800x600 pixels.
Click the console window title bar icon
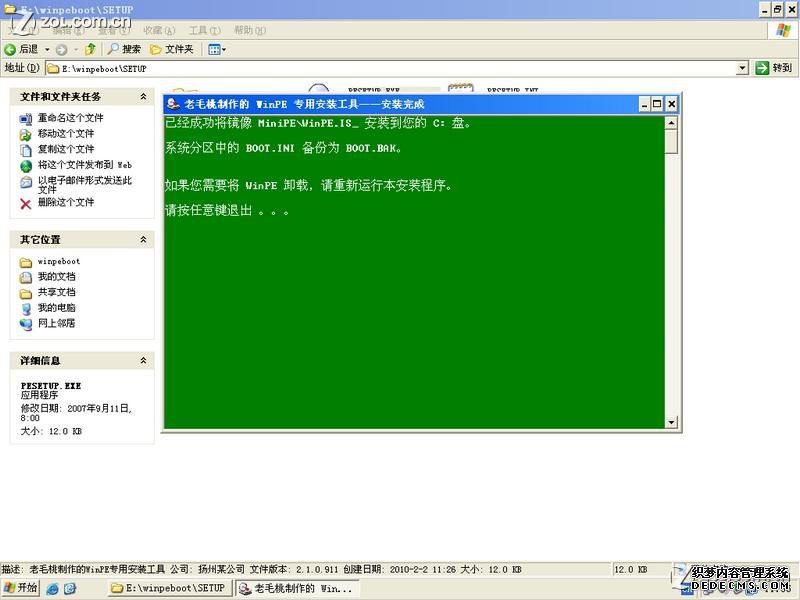tap(173, 104)
